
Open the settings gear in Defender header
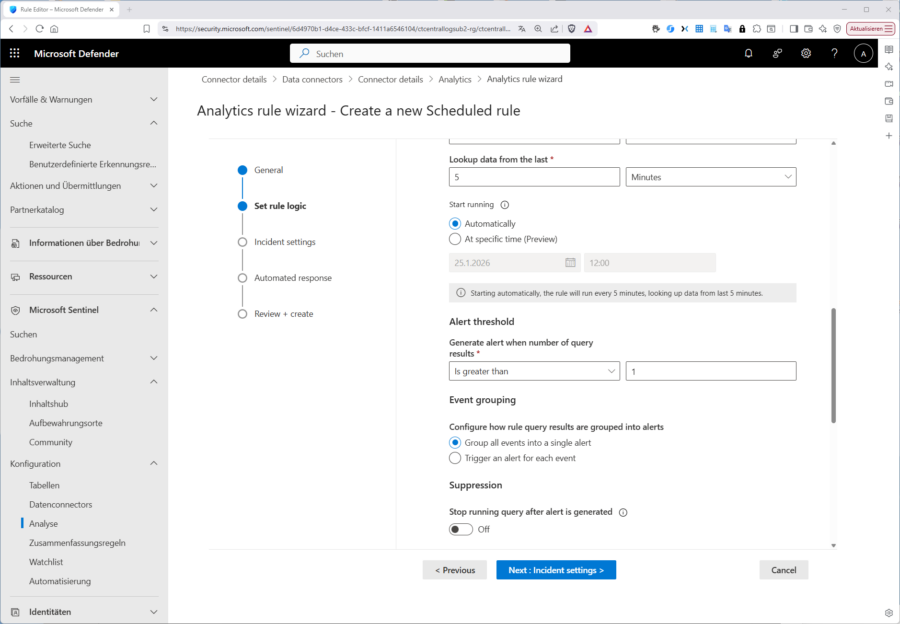(x=806, y=53)
